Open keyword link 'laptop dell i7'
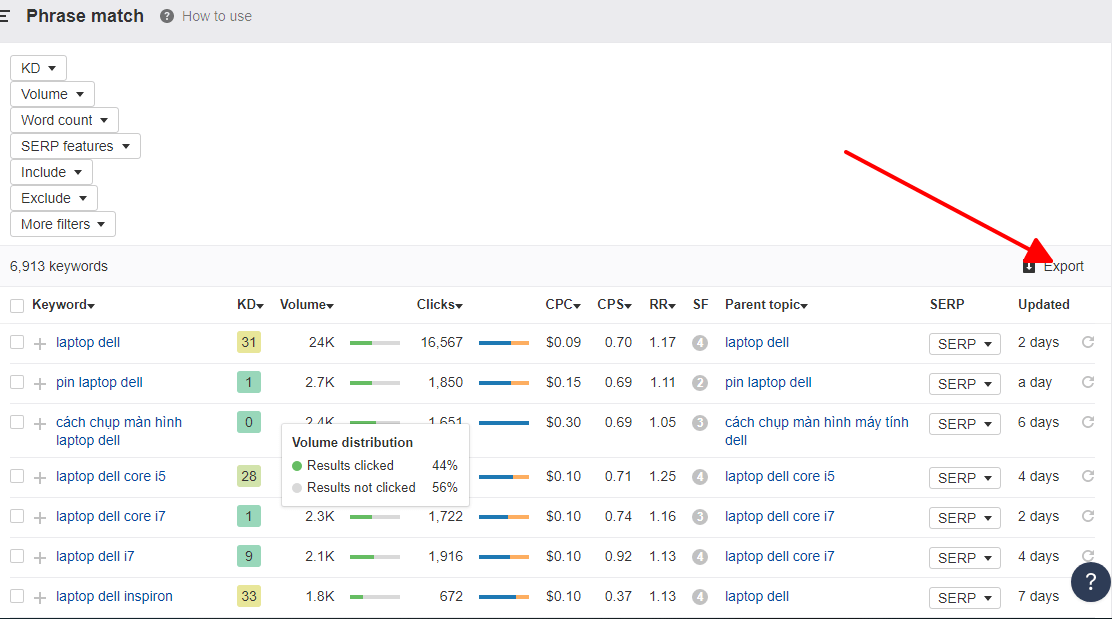The image size is (1112, 619). [95, 557]
